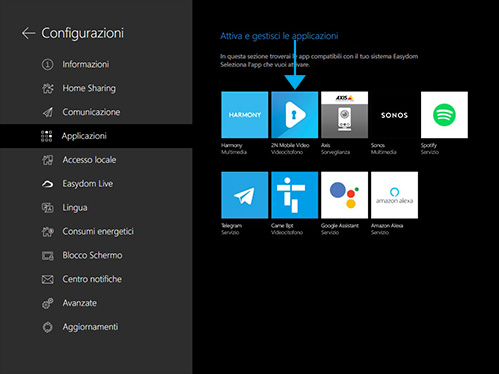Go to Aggiornamenti settings
The image size is (499, 374).
click(96, 327)
